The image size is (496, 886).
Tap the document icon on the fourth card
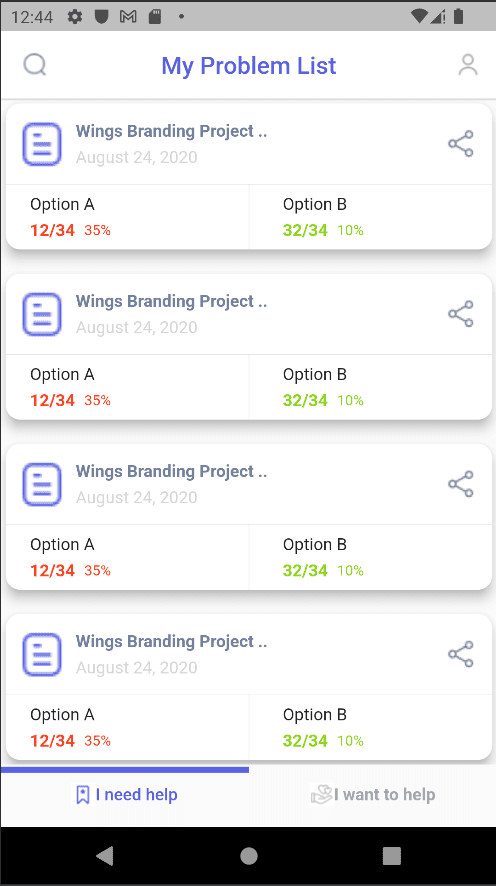pos(42,654)
